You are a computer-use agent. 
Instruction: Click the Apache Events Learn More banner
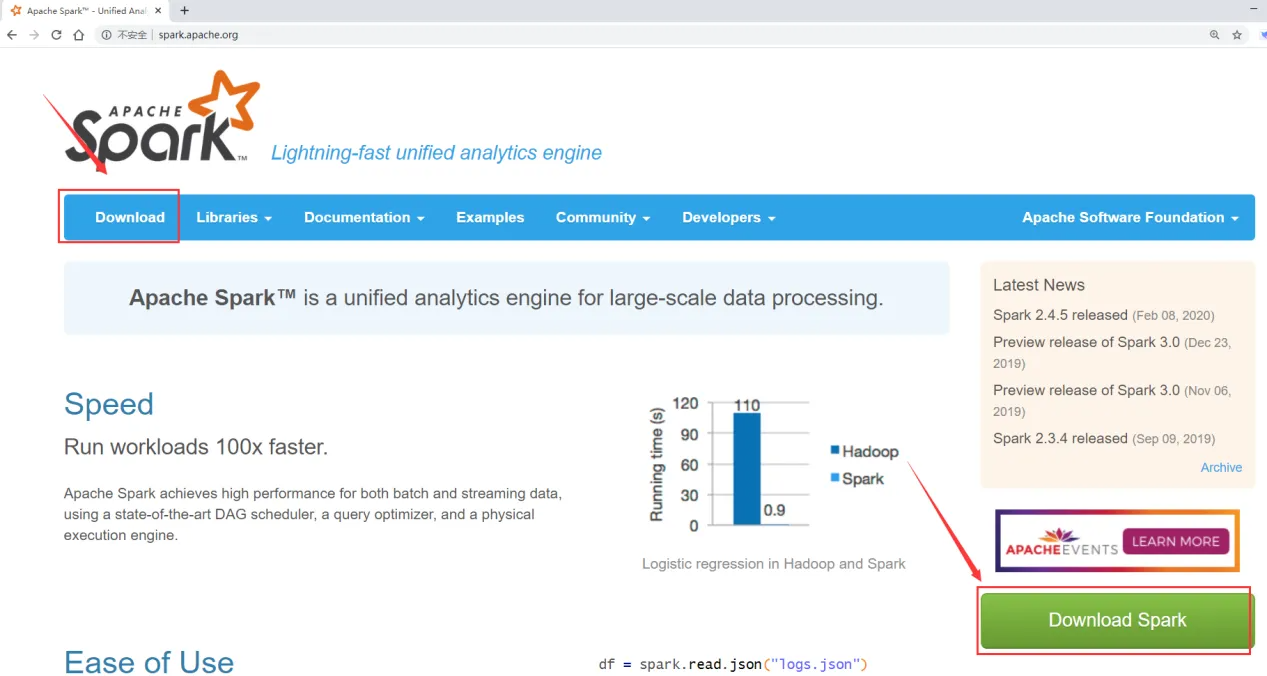(1117, 541)
